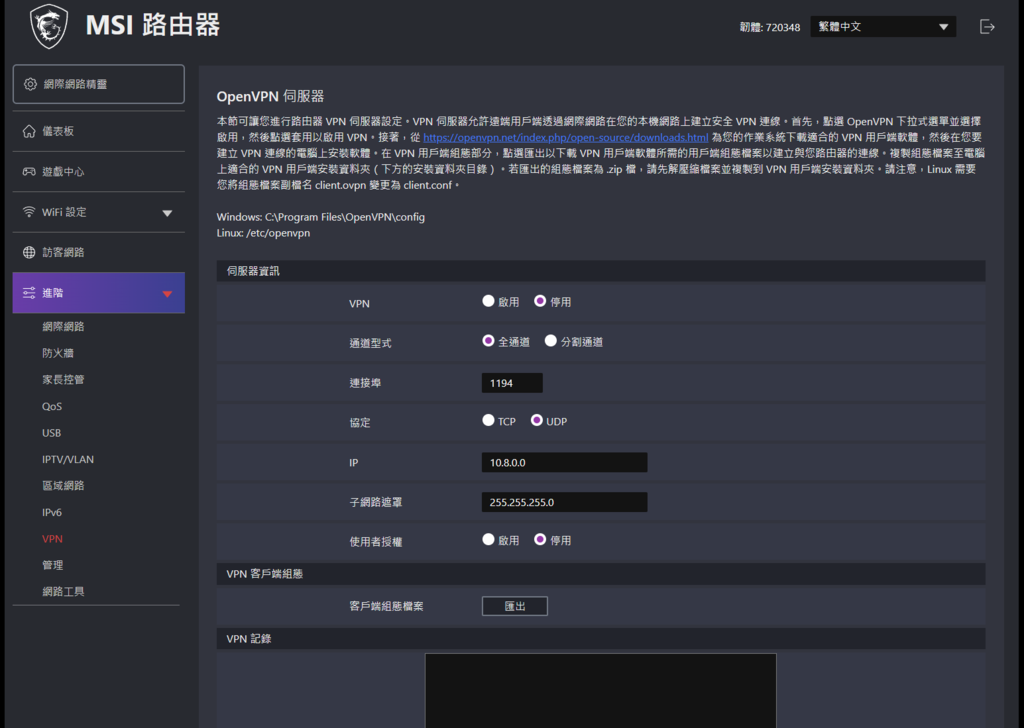Image resolution: width=1024 pixels, height=728 pixels.
Task: Select VPN 停用 radio button
Action: click(540, 301)
